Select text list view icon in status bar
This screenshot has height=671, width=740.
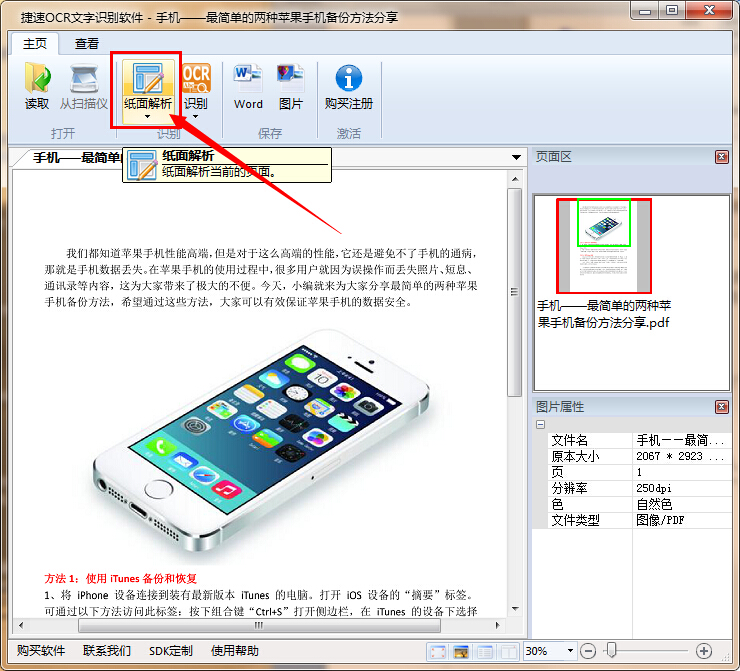484,652
